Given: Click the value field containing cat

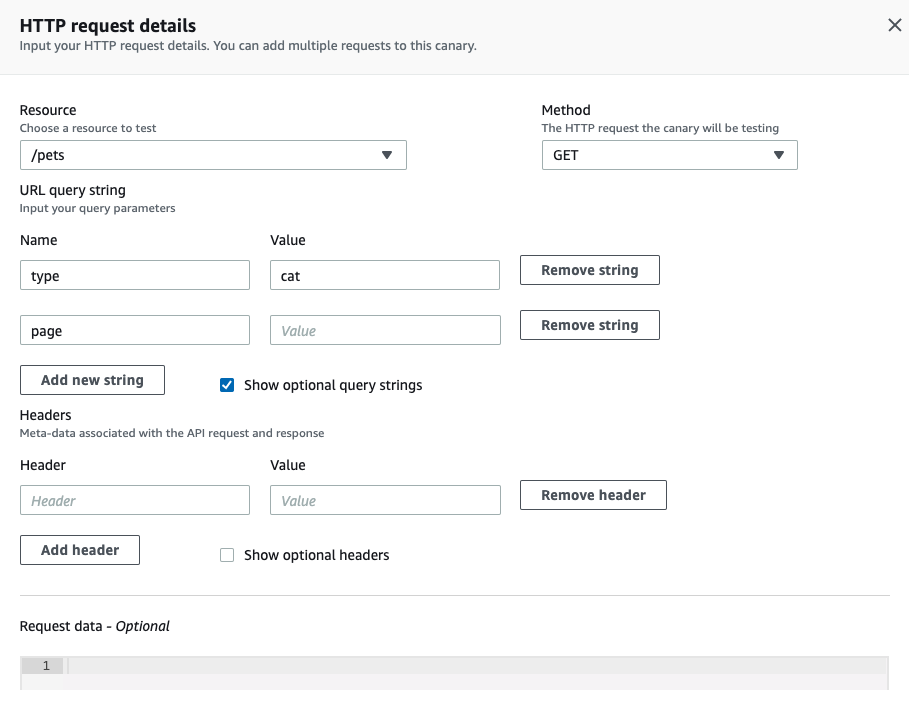Looking at the screenshot, I should point(385,276).
